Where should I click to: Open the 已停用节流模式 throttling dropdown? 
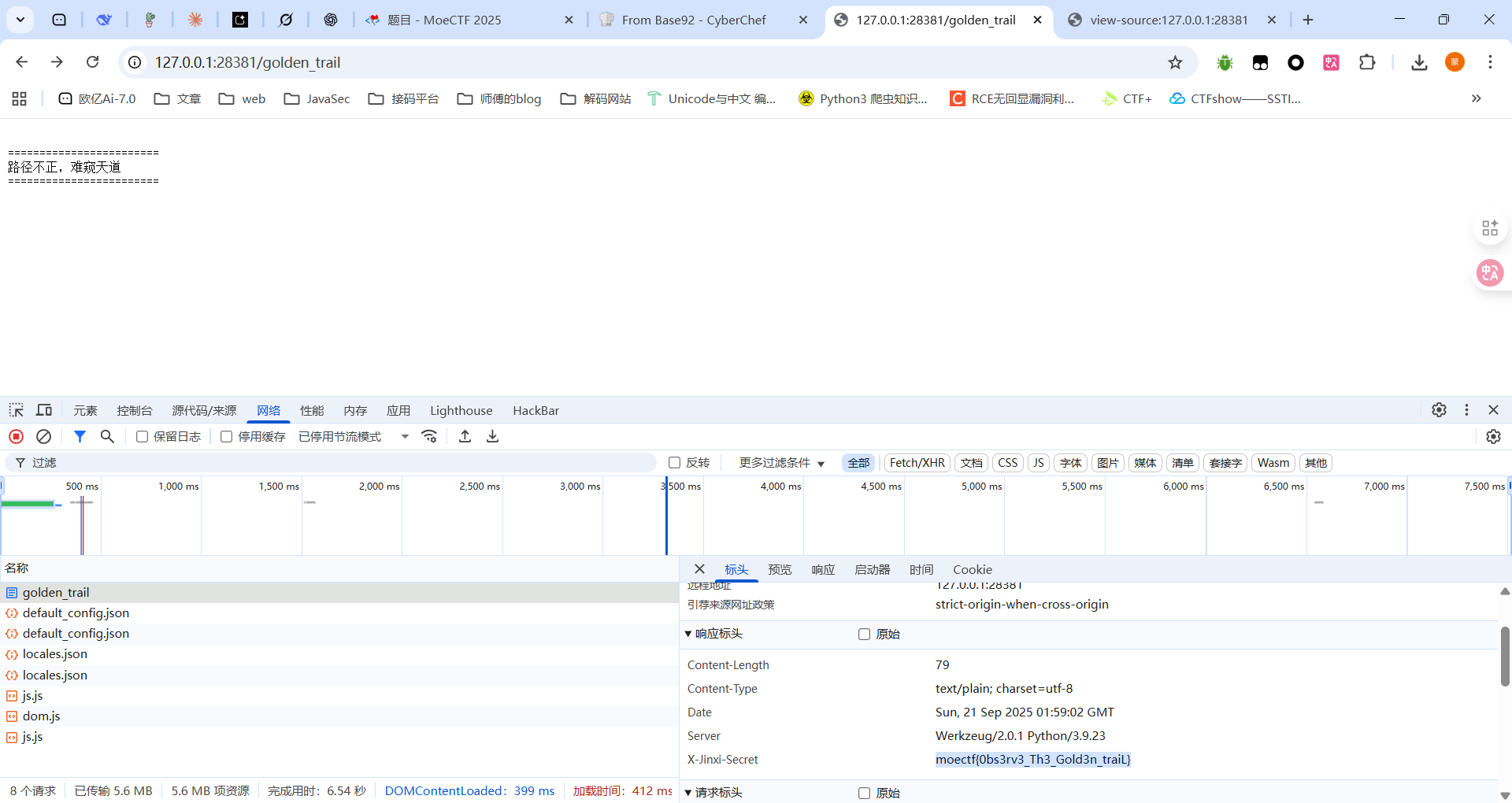pos(354,437)
